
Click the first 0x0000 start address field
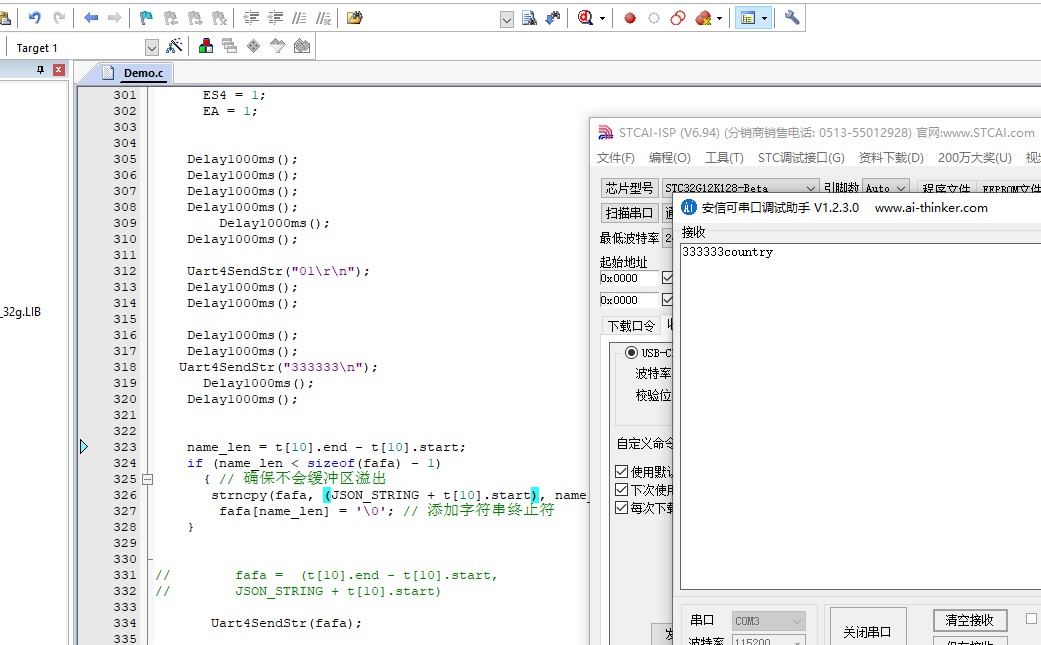629,278
